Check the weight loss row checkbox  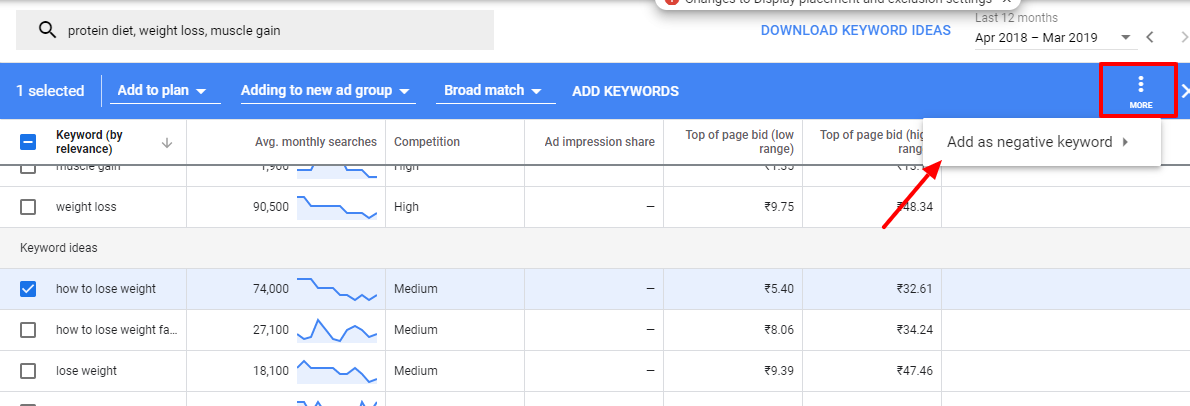[28, 206]
